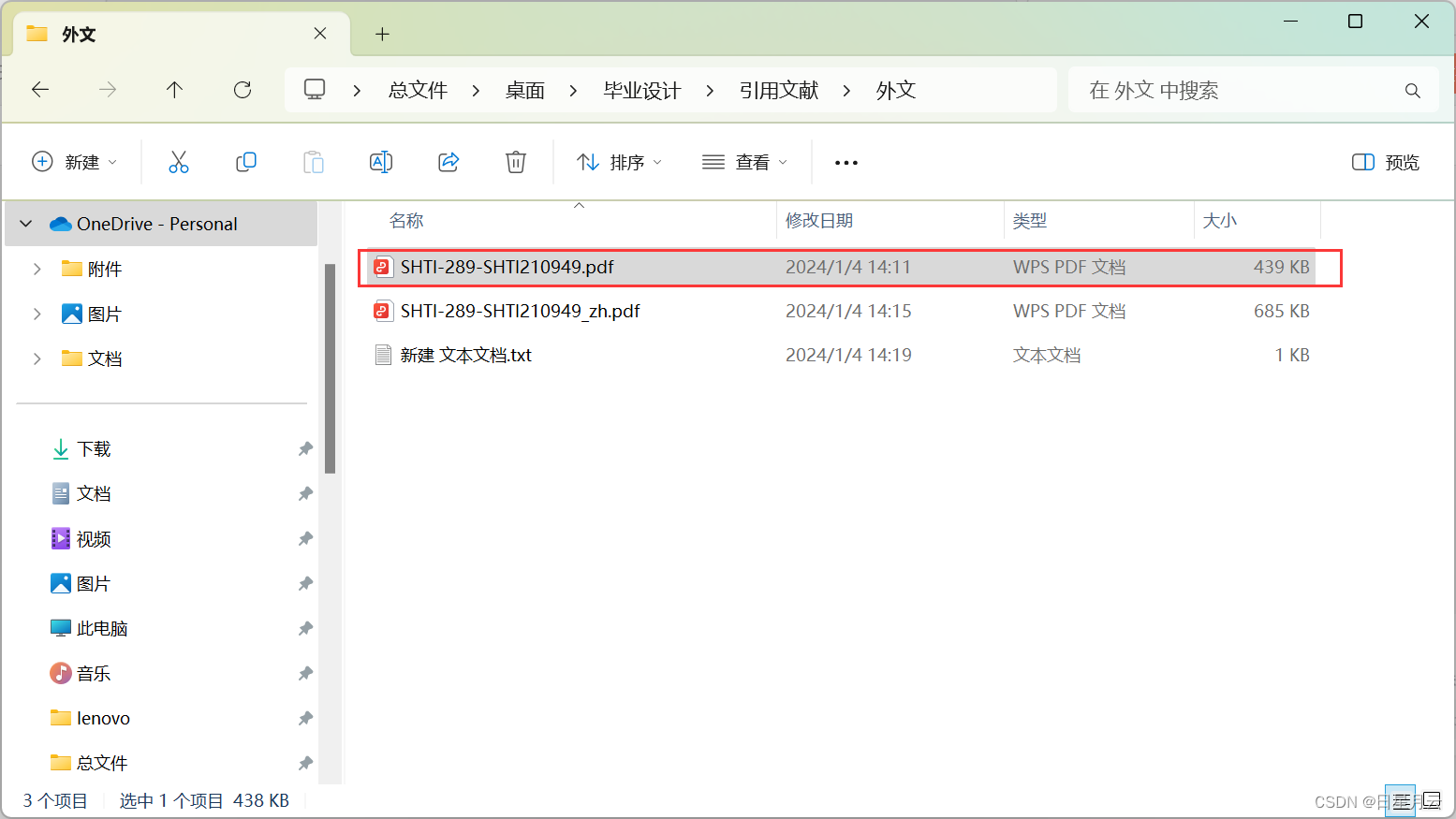Open the 查看 view dropdown
The image size is (1456, 819).
pos(744,162)
